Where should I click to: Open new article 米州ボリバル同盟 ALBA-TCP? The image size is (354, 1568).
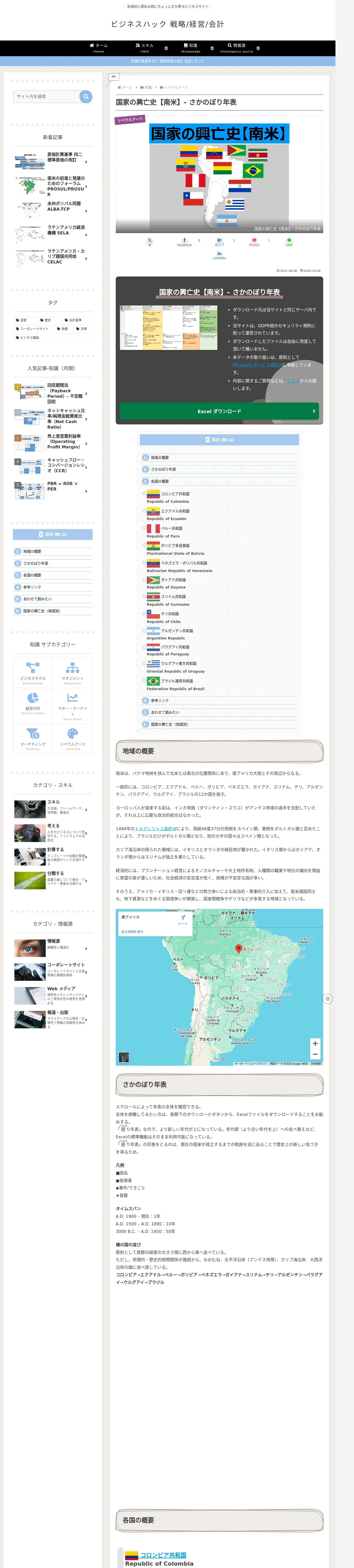[x=53, y=211]
